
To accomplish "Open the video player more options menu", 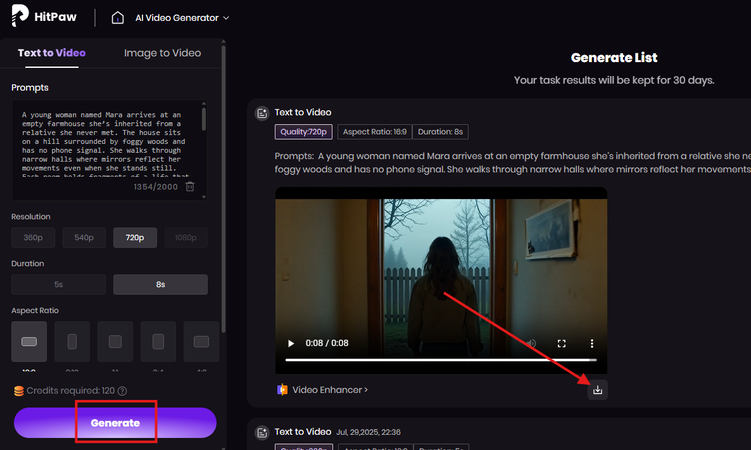I will coord(592,343).
